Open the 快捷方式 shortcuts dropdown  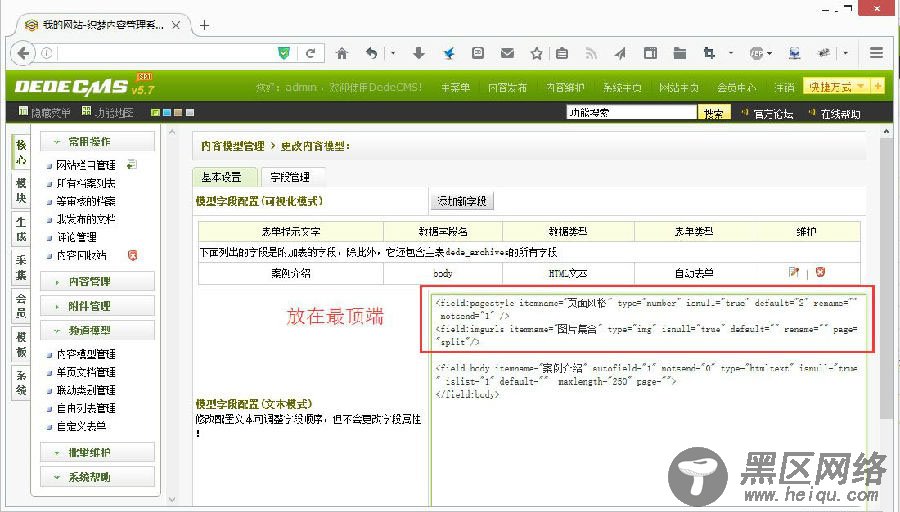click(836, 86)
